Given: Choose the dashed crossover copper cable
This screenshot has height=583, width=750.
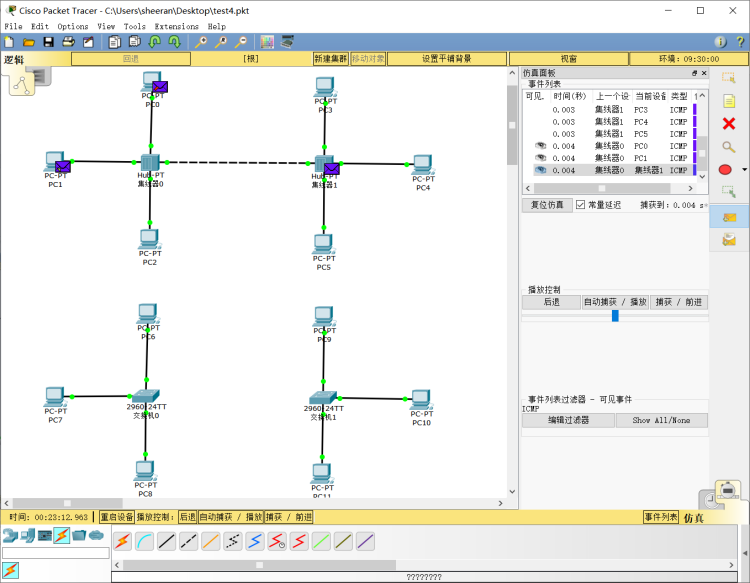Looking at the screenshot, I should (x=188, y=541).
